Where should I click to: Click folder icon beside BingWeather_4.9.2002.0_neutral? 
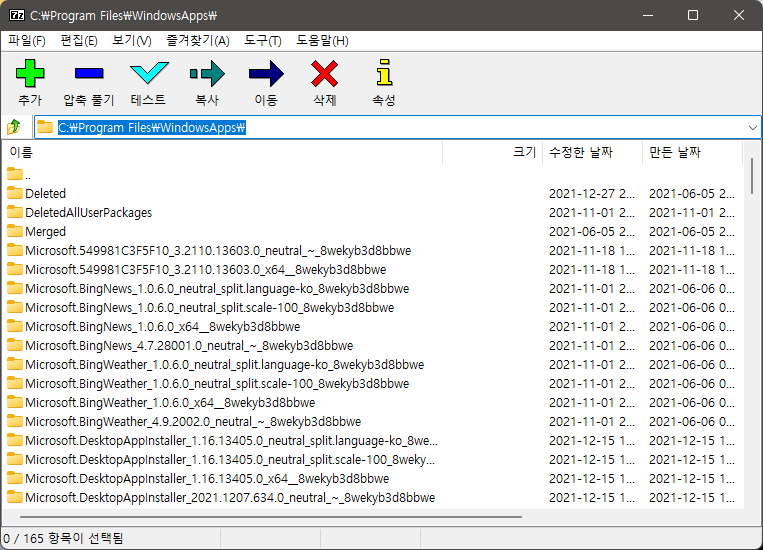15,421
